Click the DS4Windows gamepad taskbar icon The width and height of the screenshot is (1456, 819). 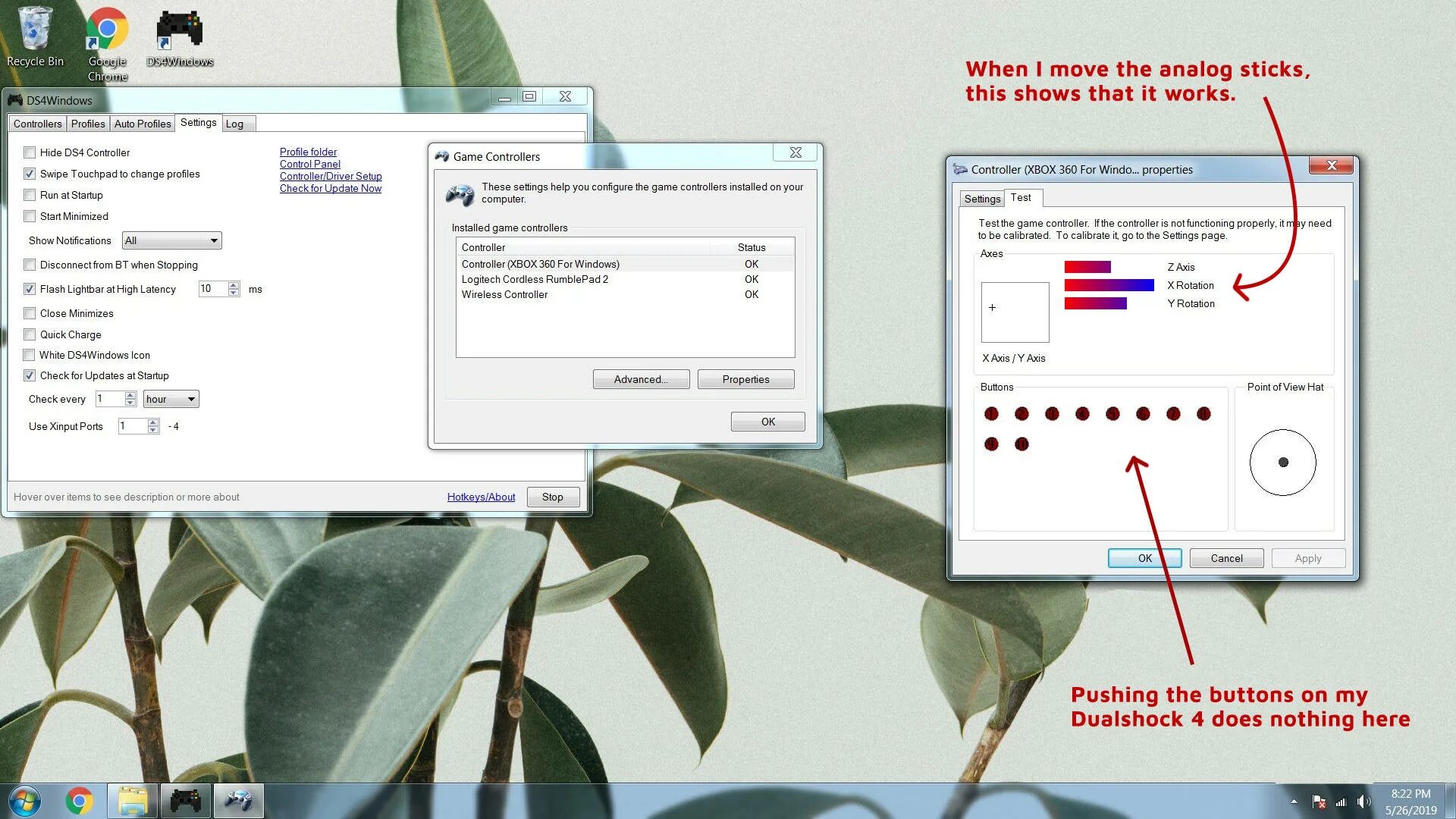(185, 801)
